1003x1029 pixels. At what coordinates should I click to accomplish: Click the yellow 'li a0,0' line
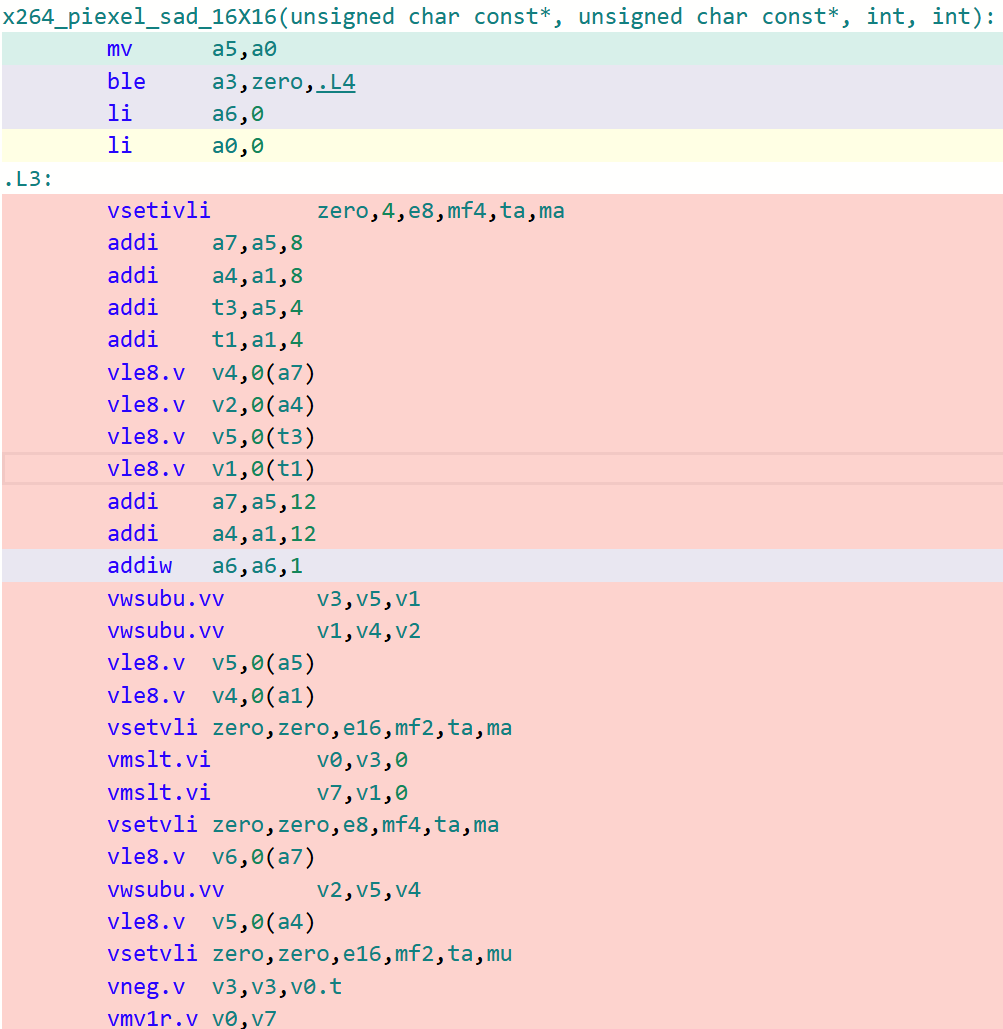coord(185,146)
